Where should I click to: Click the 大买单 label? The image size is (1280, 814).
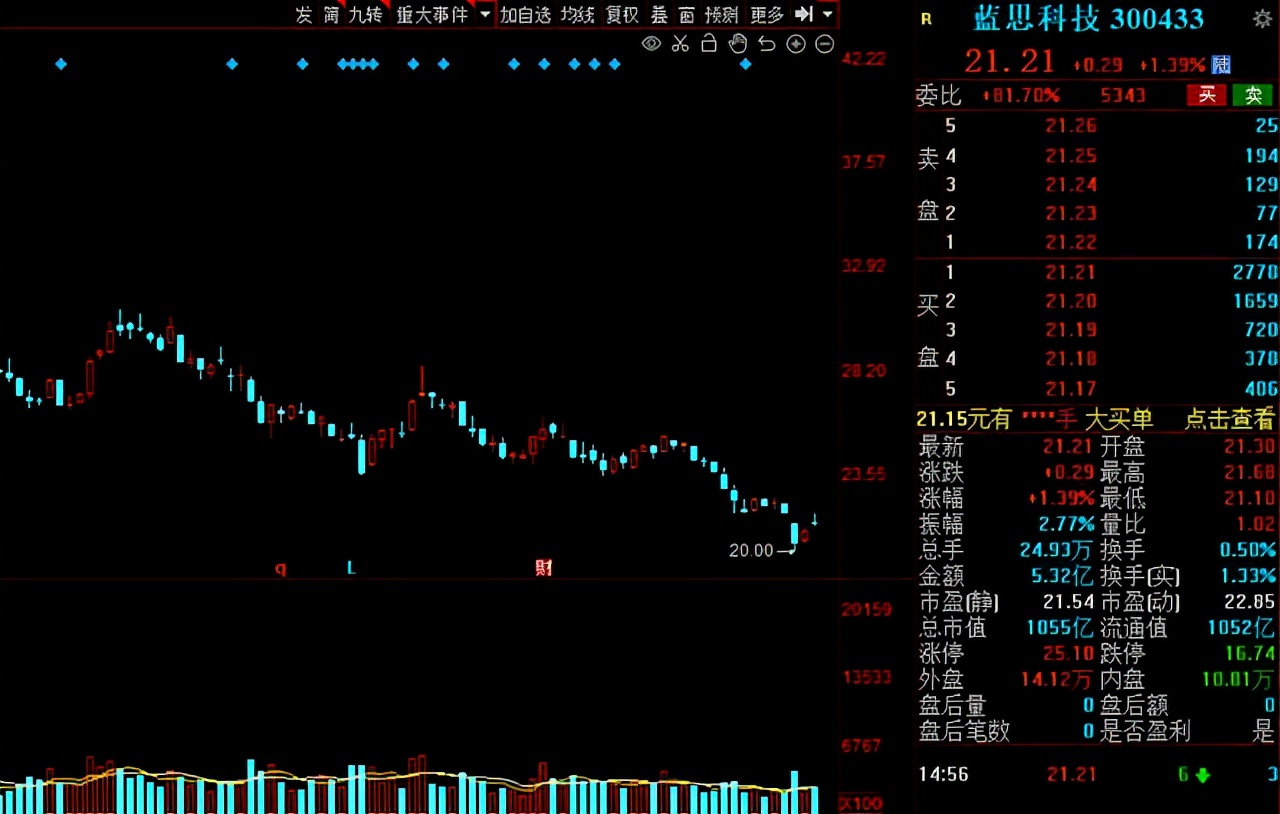tap(1118, 420)
